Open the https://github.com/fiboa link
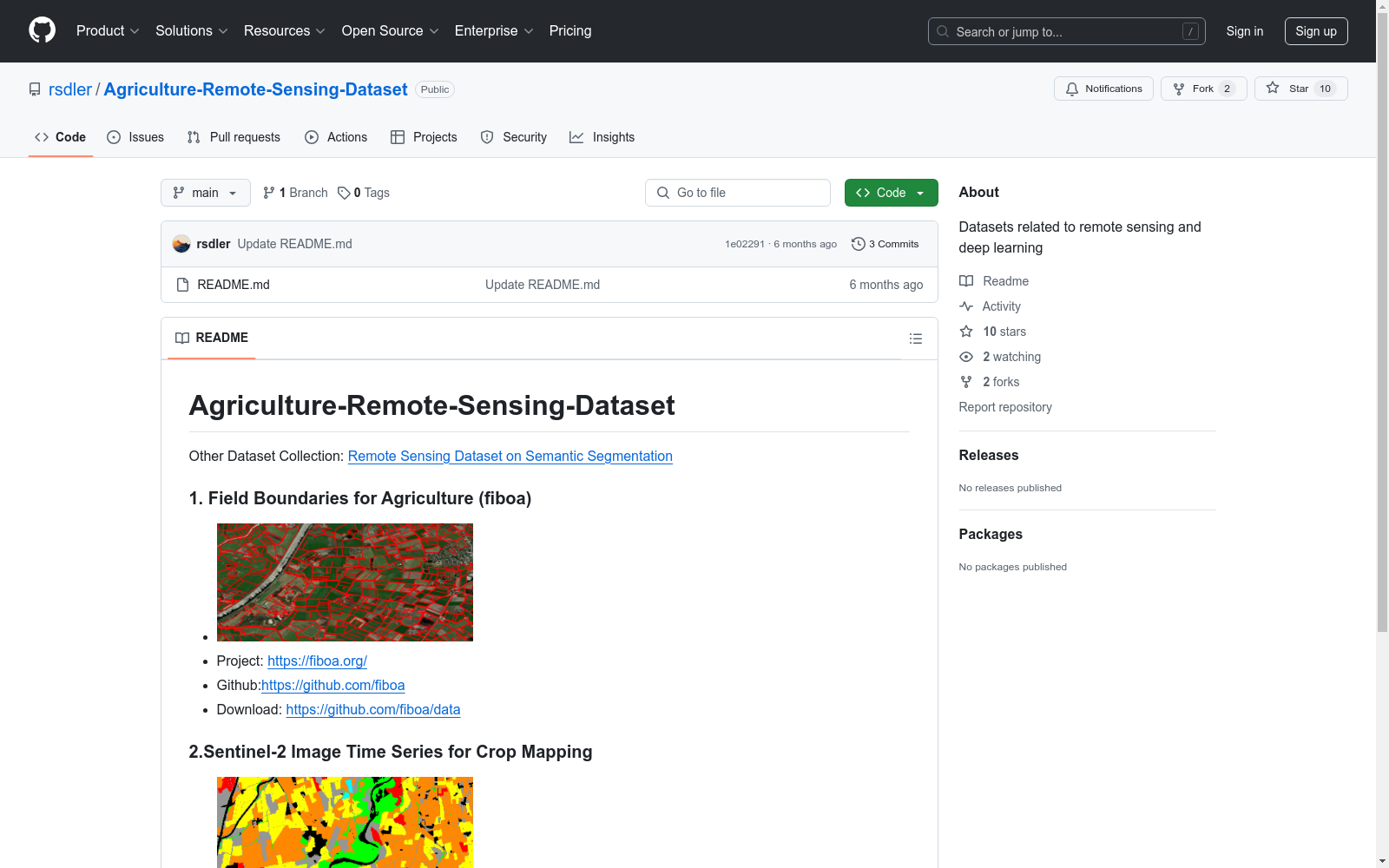The width and height of the screenshot is (1389, 868). pyautogui.click(x=332, y=686)
